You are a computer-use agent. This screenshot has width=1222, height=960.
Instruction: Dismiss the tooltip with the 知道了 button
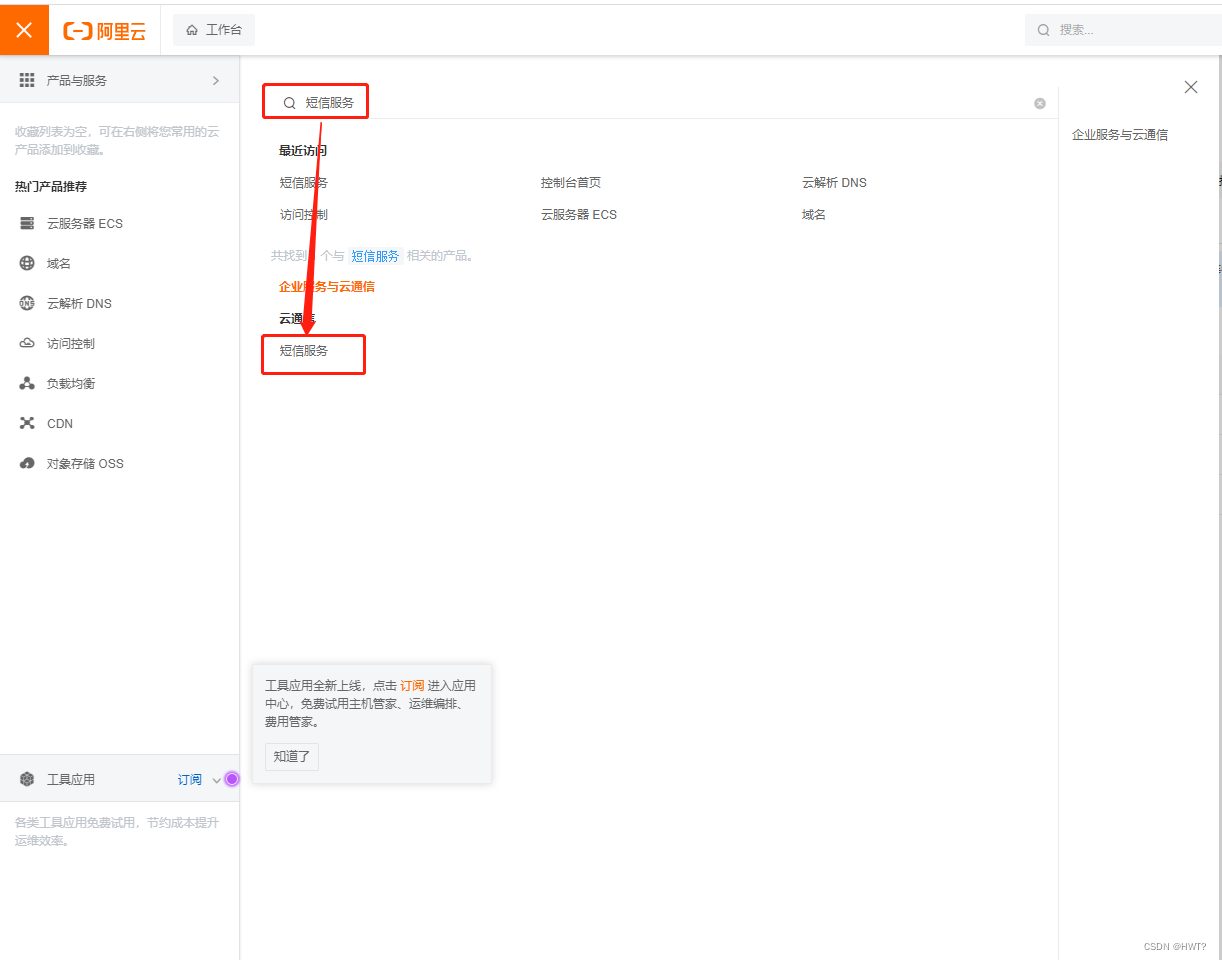tap(292, 756)
